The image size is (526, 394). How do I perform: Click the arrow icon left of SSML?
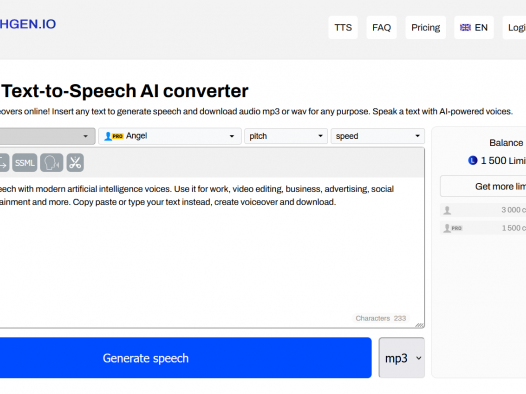4,163
